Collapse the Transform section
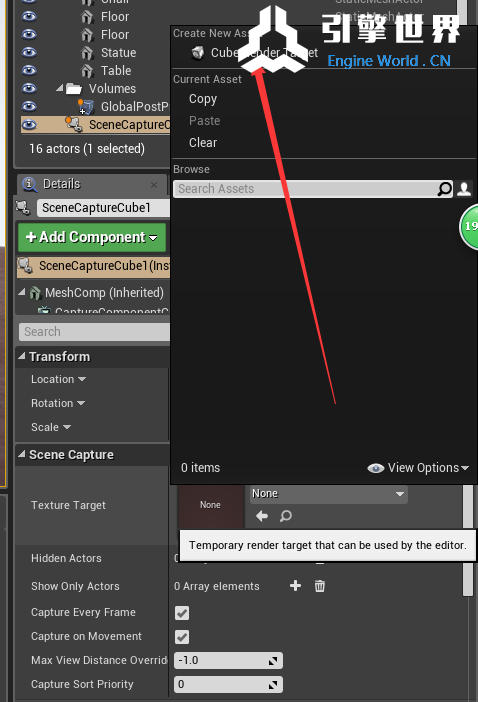The width and height of the screenshot is (478, 702). point(21,356)
